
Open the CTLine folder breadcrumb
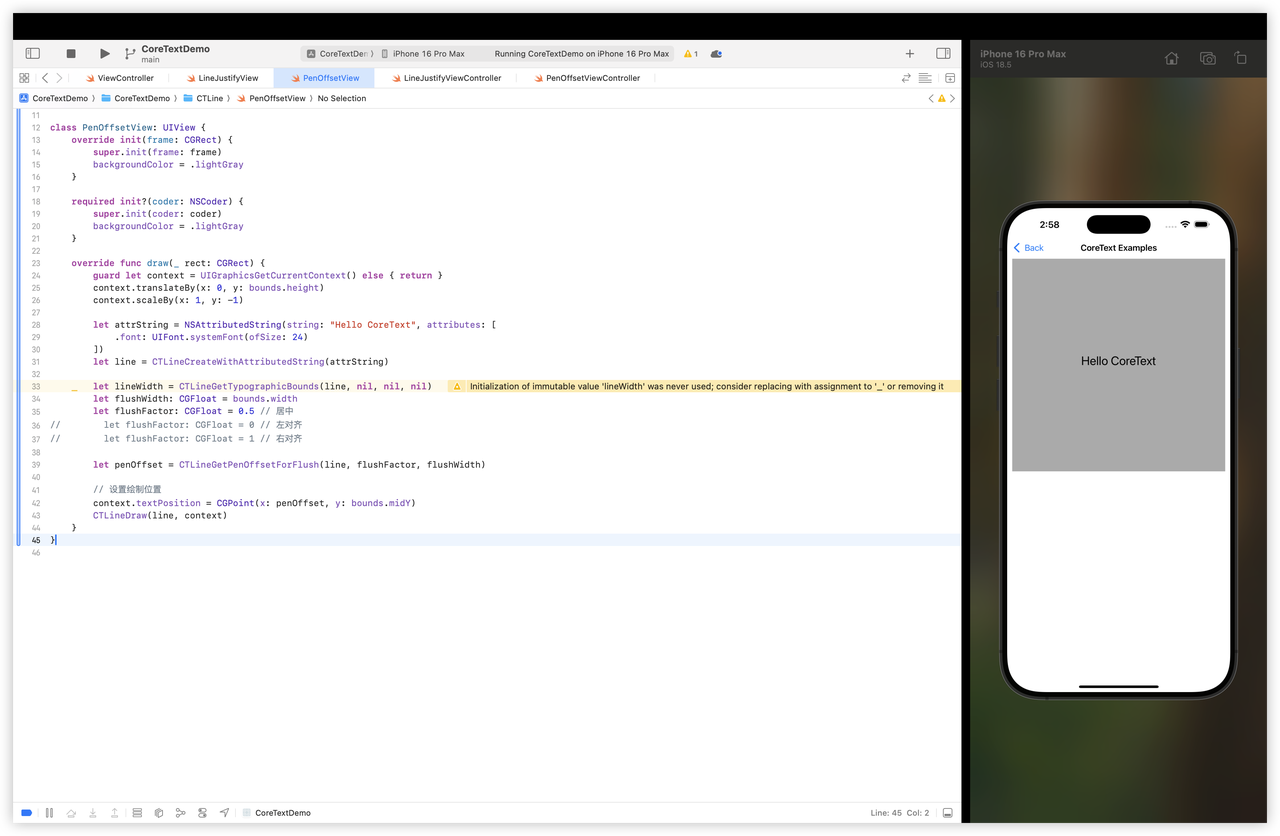coord(203,98)
